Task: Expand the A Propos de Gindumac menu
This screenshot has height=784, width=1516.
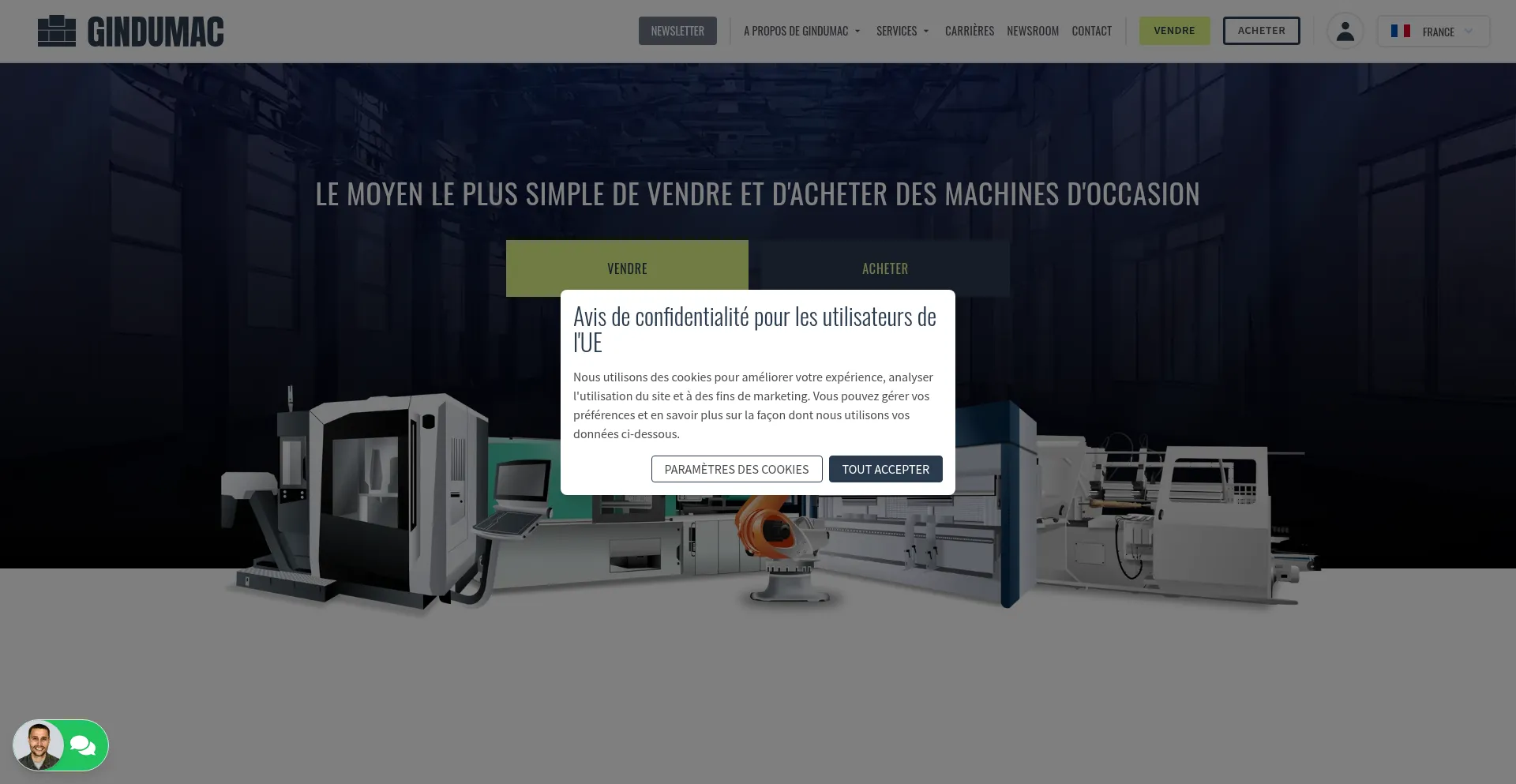Action: (x=801, y=32)
